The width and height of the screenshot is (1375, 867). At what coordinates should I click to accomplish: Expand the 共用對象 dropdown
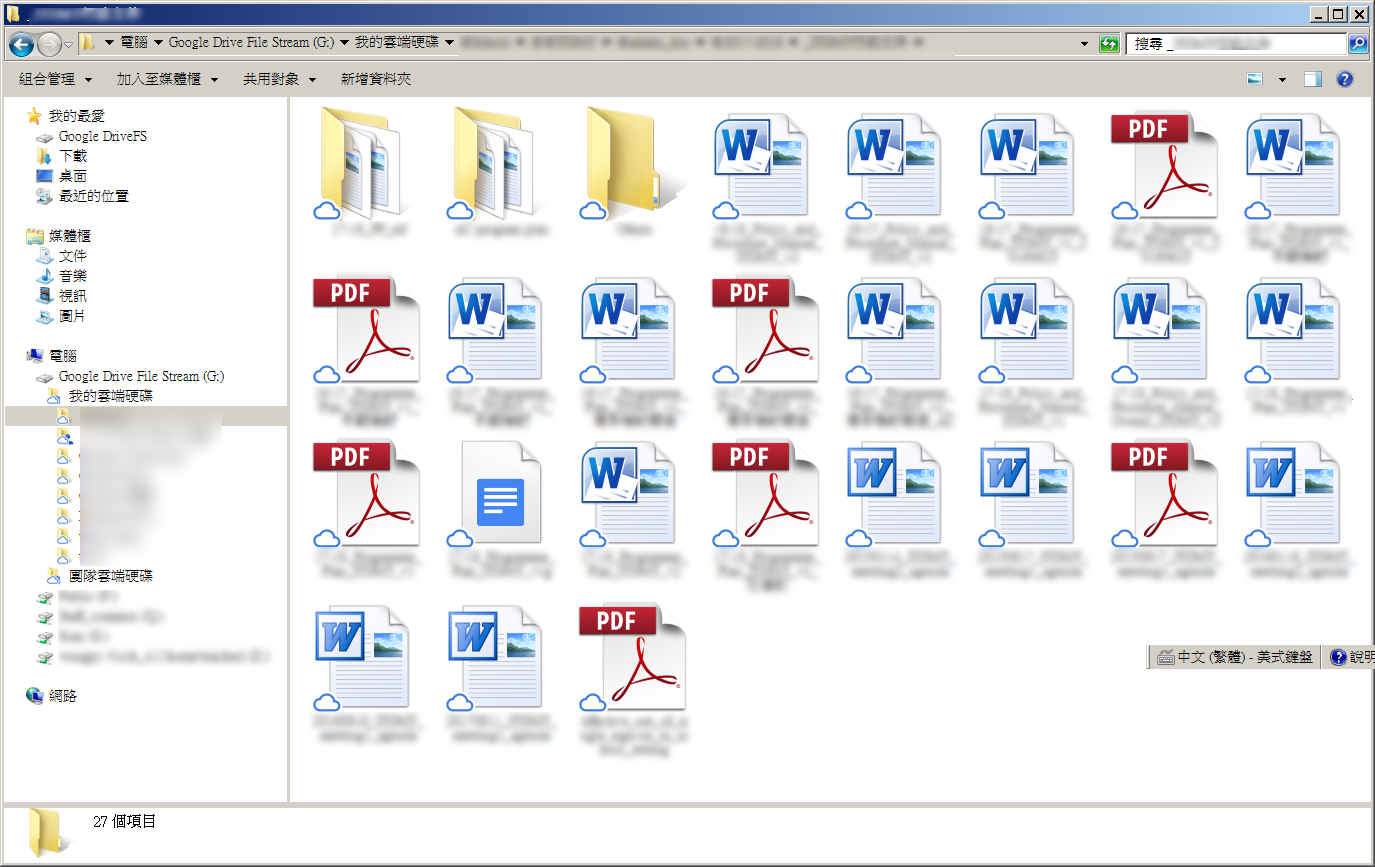(x=279, y=79)
